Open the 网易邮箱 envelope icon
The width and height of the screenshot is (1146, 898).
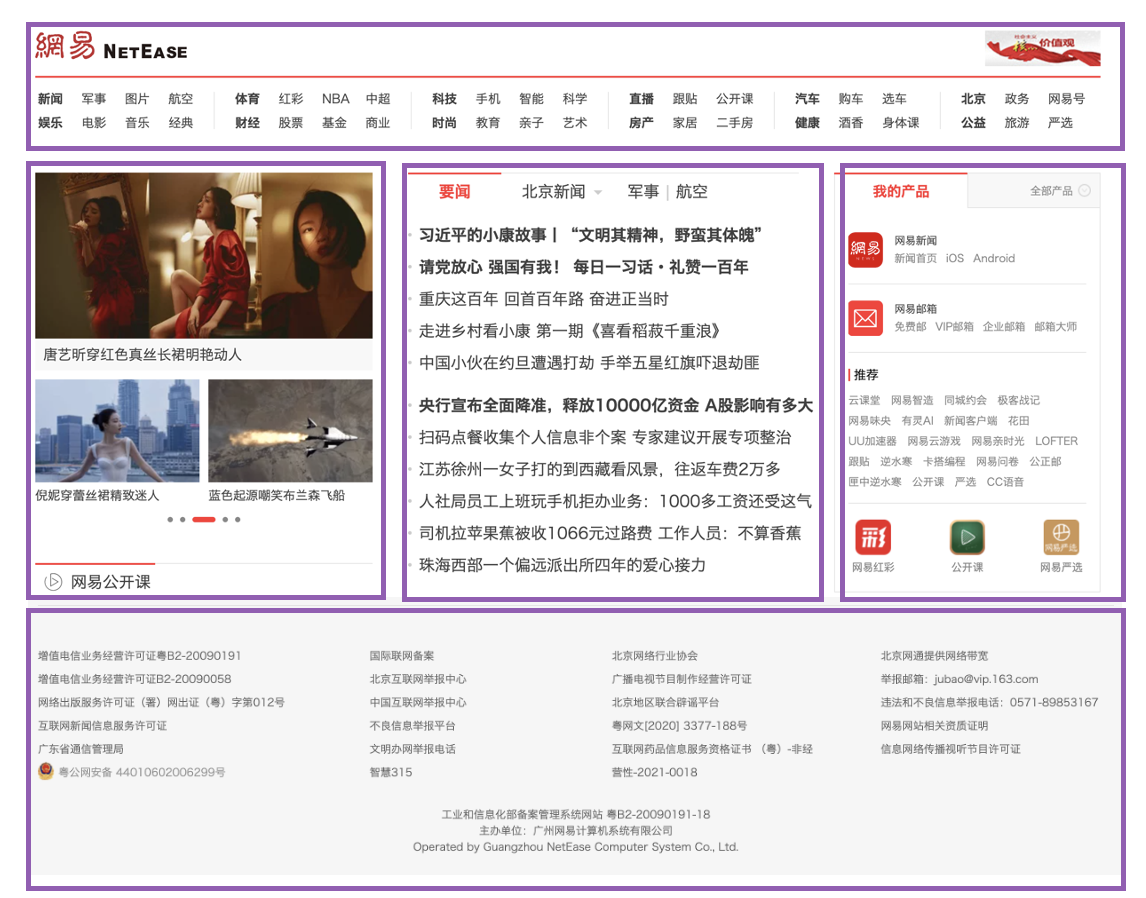click(865, 318)
